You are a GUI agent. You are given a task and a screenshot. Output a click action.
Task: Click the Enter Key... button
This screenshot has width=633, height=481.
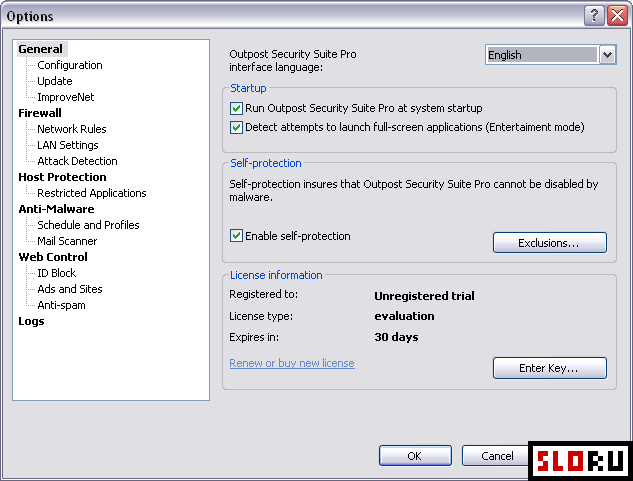(549, 368)
